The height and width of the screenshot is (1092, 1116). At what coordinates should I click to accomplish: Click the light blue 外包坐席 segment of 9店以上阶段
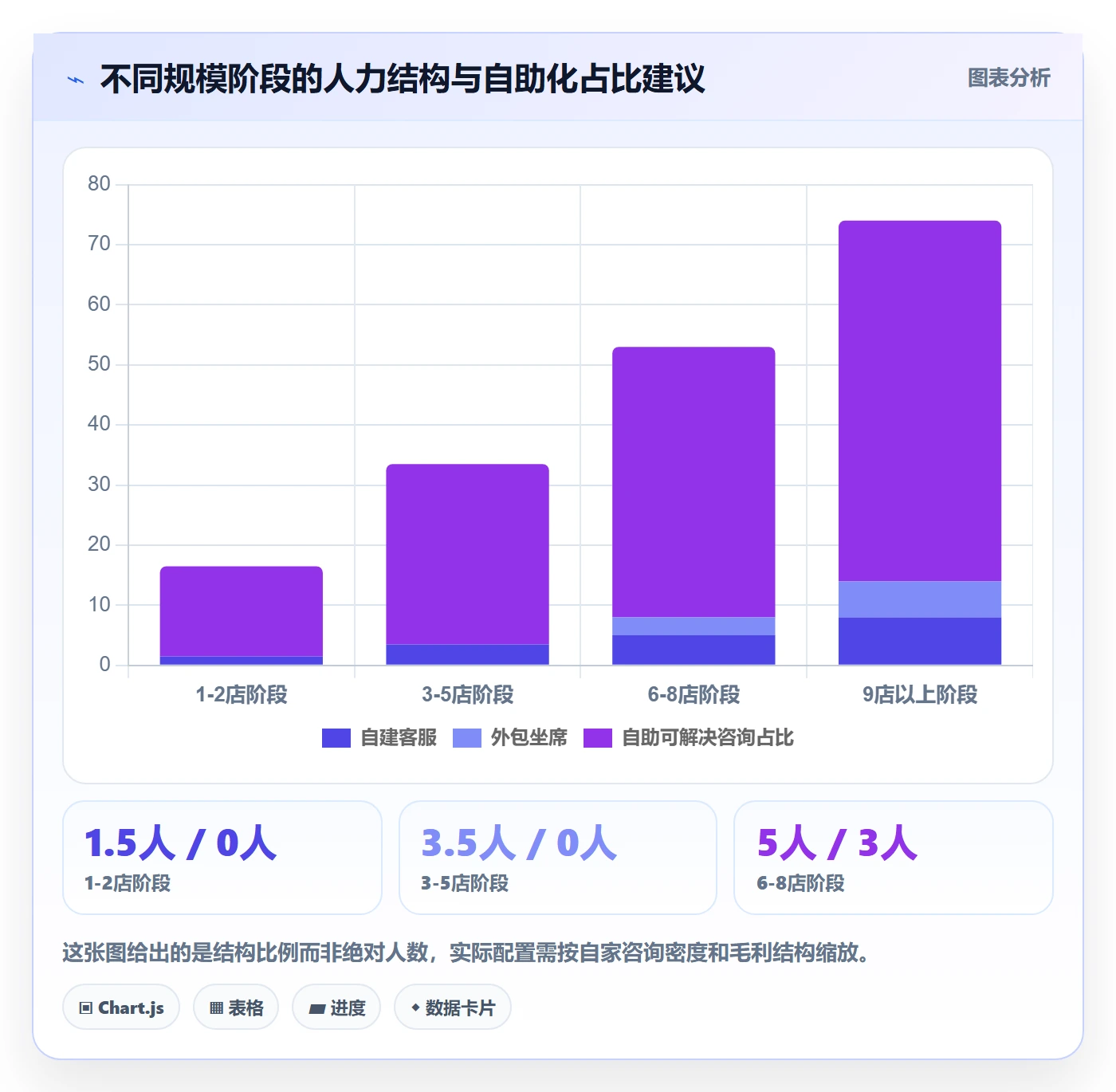[x=920, y=599]
